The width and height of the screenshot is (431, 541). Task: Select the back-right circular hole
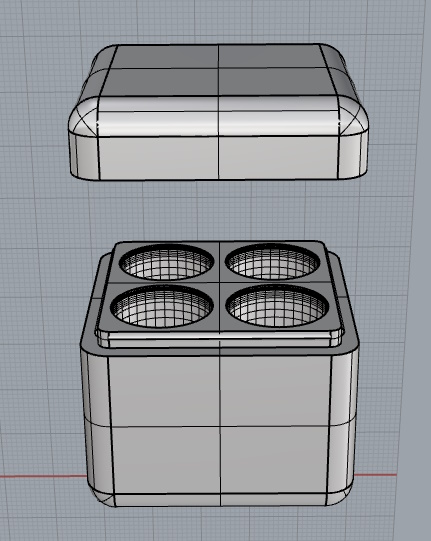pos(273,262)
